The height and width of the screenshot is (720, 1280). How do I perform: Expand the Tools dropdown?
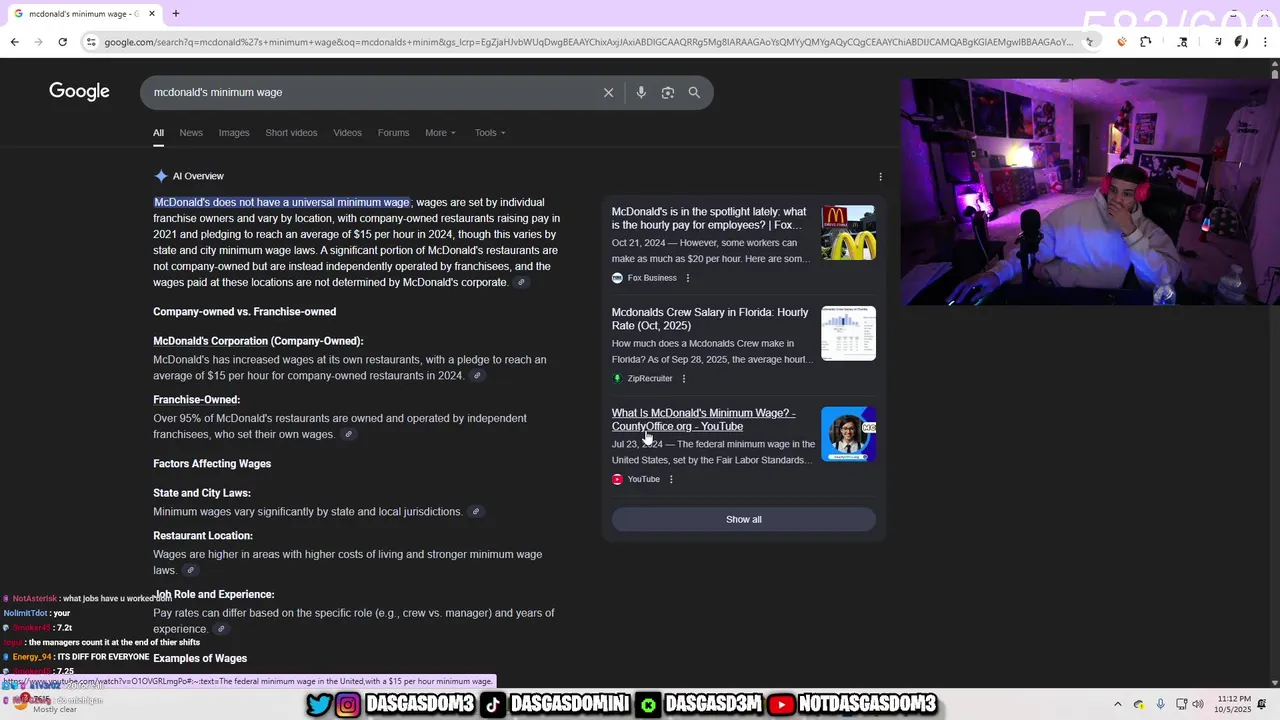[490, 133]
